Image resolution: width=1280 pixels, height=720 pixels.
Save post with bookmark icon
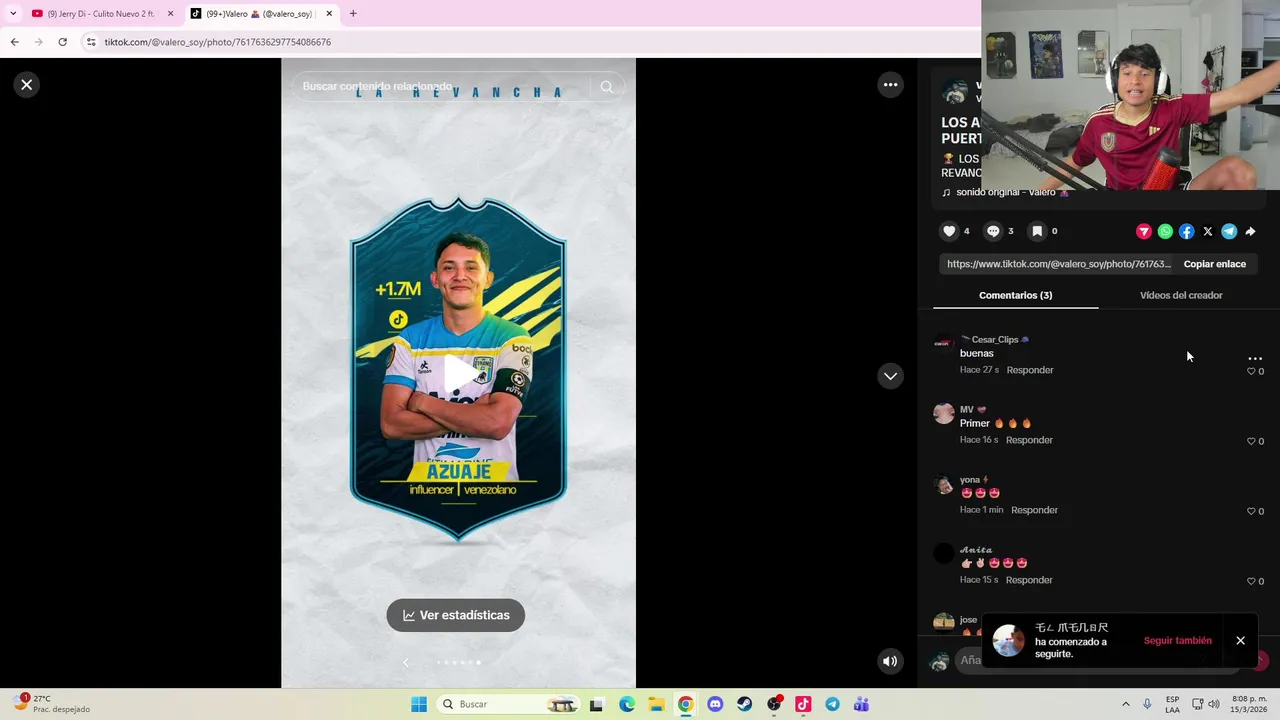[1037, 231]
